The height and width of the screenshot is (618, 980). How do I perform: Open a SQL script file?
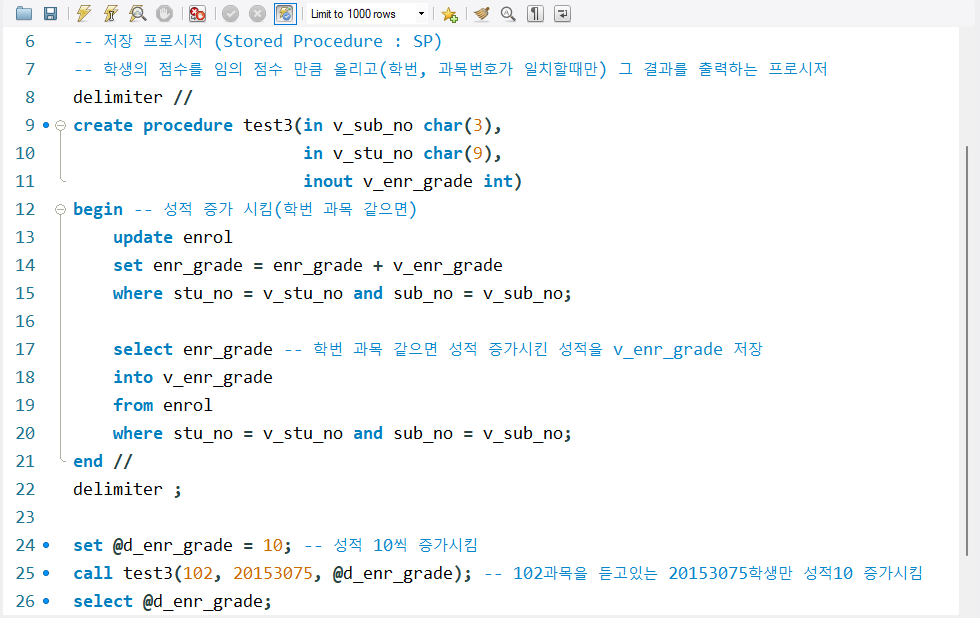click(24, 13)
